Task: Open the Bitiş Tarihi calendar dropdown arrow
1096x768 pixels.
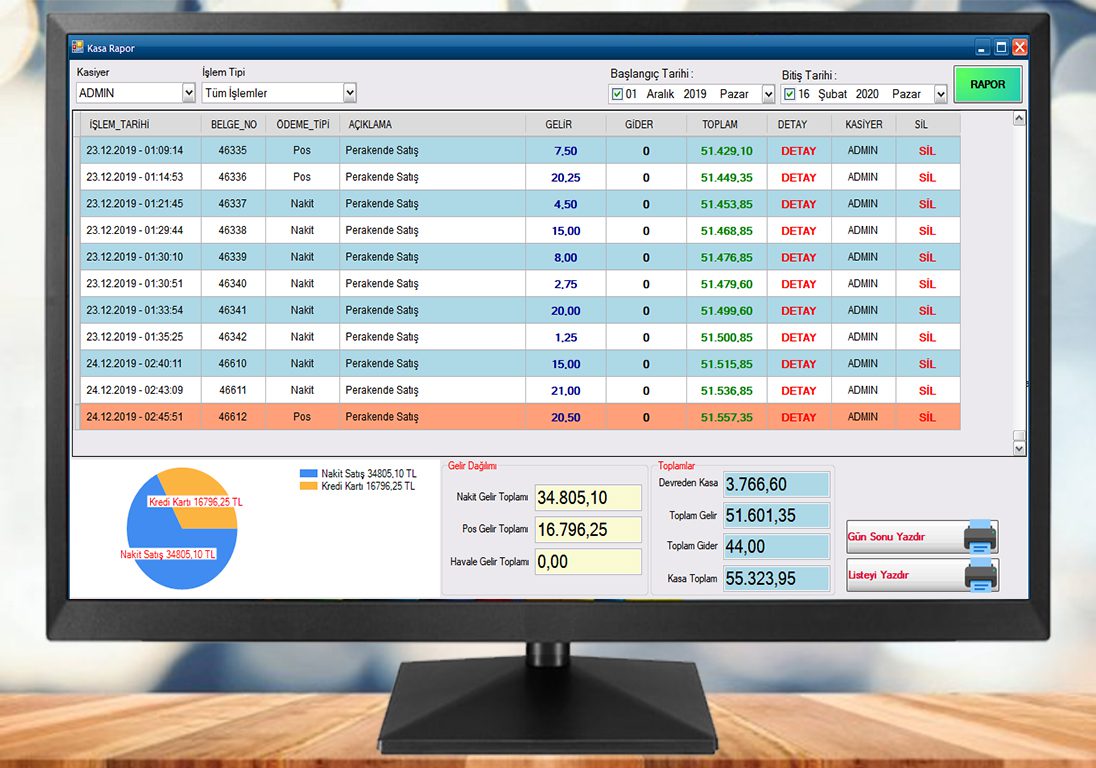Action: coord(940,94)
